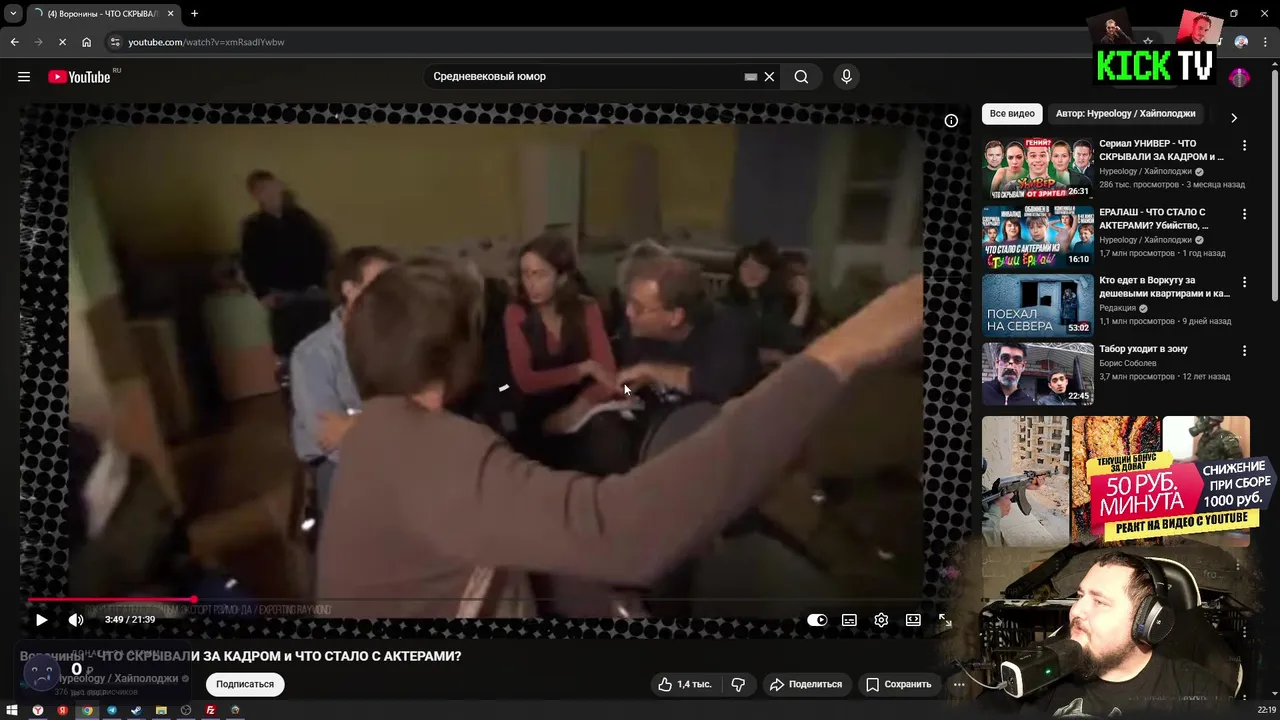Stop page loading button
The width and height of the screenshot is (1280, 720).
(x=62, y=42)
